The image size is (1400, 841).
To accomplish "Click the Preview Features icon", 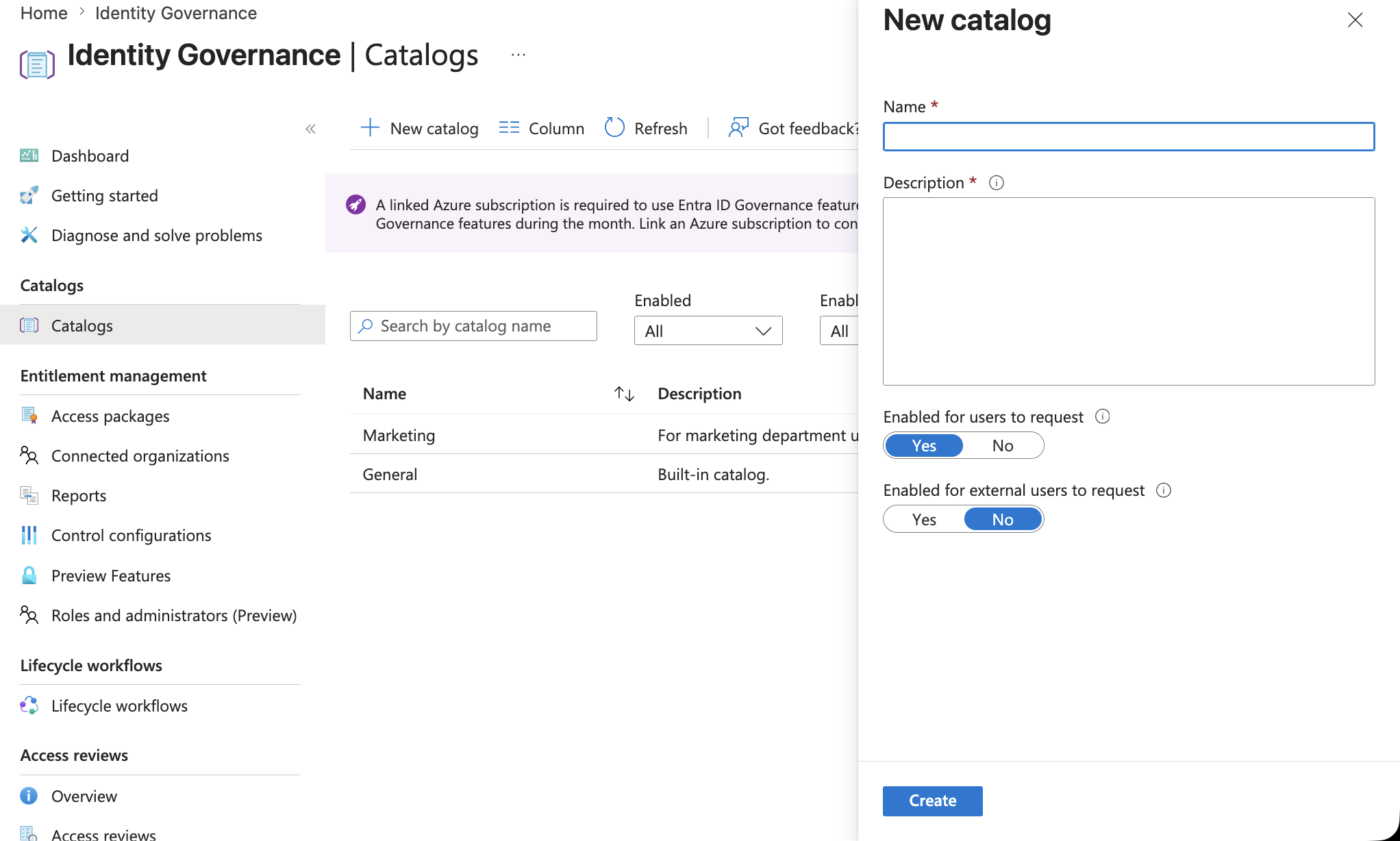I will coord(29,575).
